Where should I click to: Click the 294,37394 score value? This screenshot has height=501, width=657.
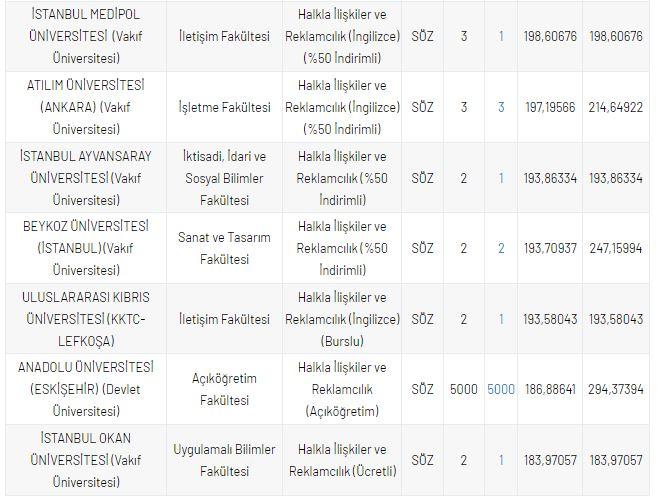click(x=616, y=389)
